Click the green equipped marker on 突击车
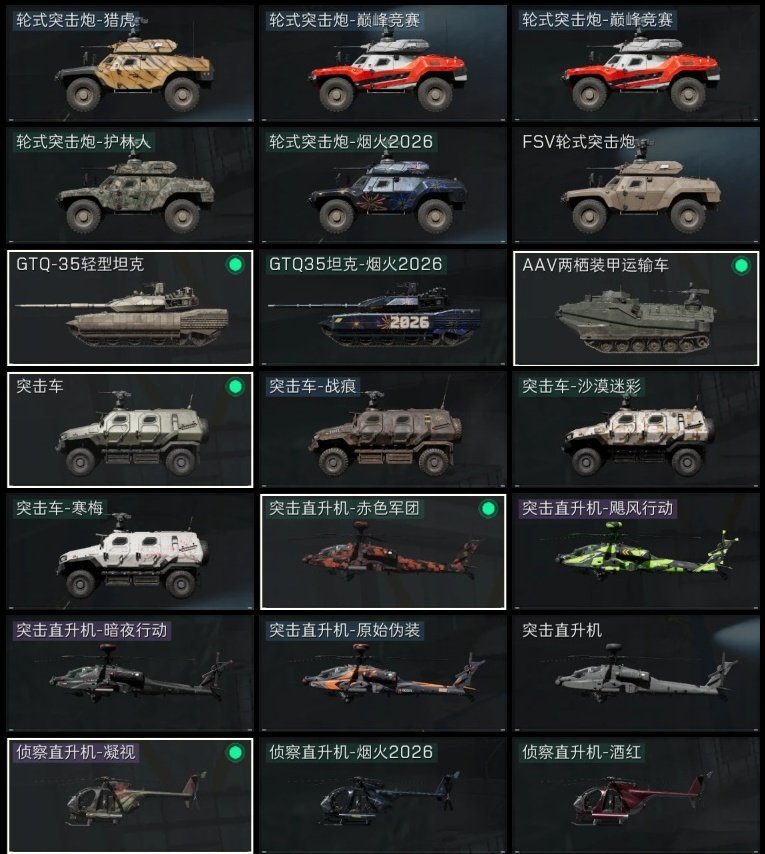The width and height of the screenshot is (765, 854). [235, 387]
